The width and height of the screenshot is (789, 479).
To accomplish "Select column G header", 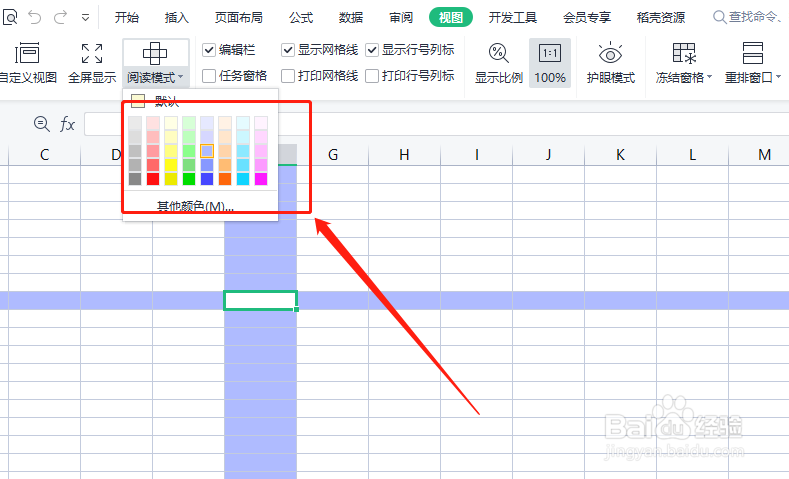I will point(333,155).
